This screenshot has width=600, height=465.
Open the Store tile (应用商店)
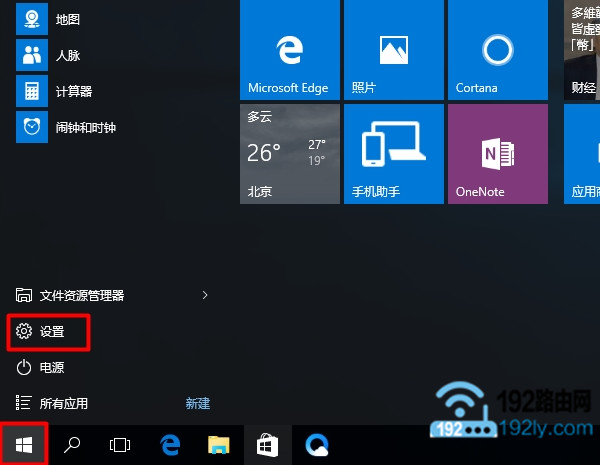tap(582, 154)
